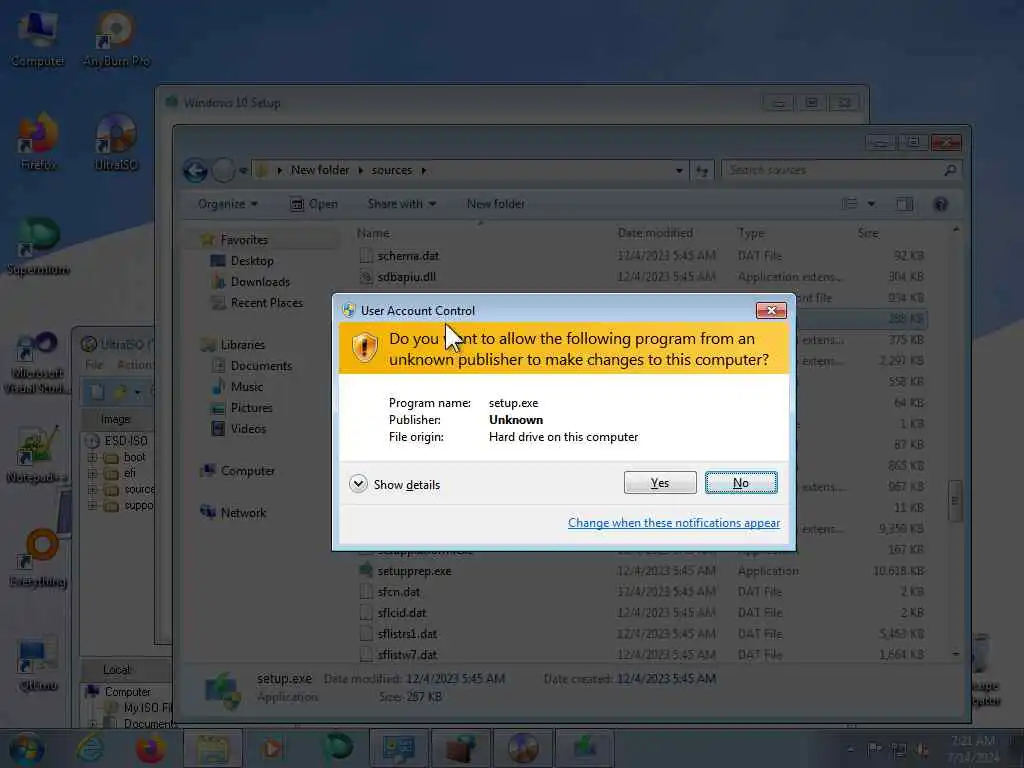Open AnyBurn Pro desktop shortcut
1024x768 pixels.
click(x=116, y=39)
